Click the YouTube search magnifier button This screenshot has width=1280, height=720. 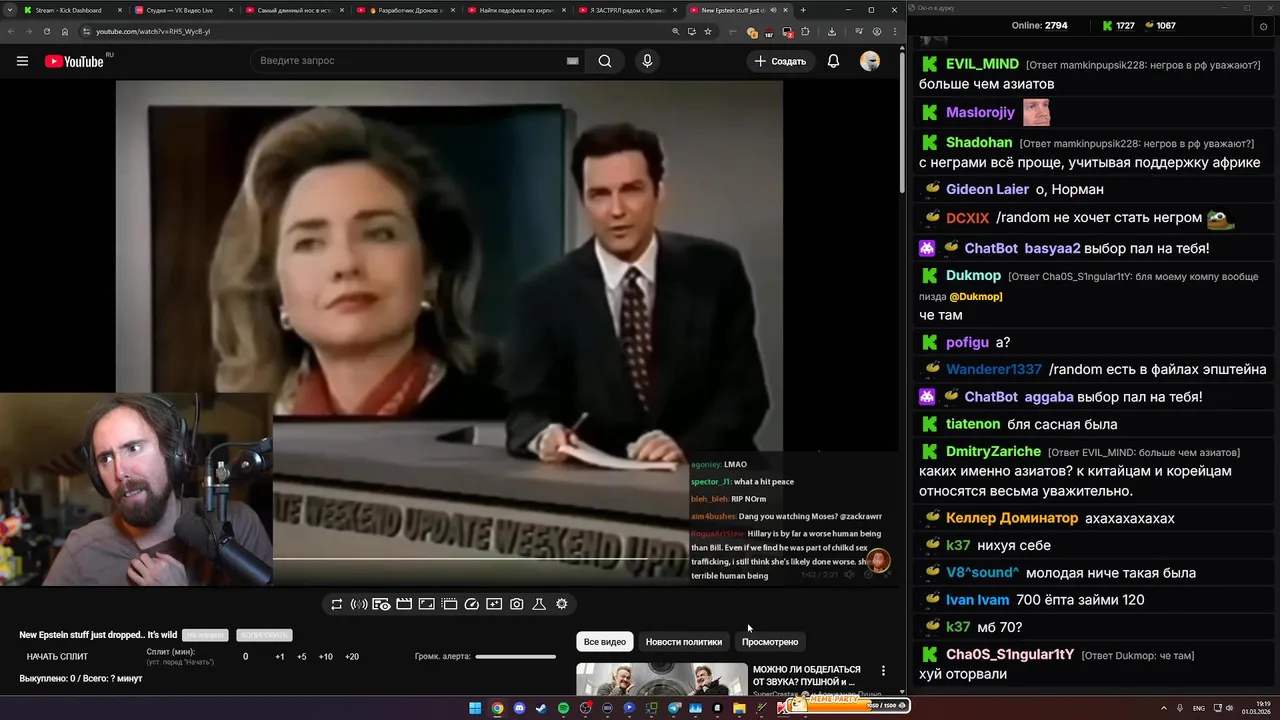coord(605,61)
